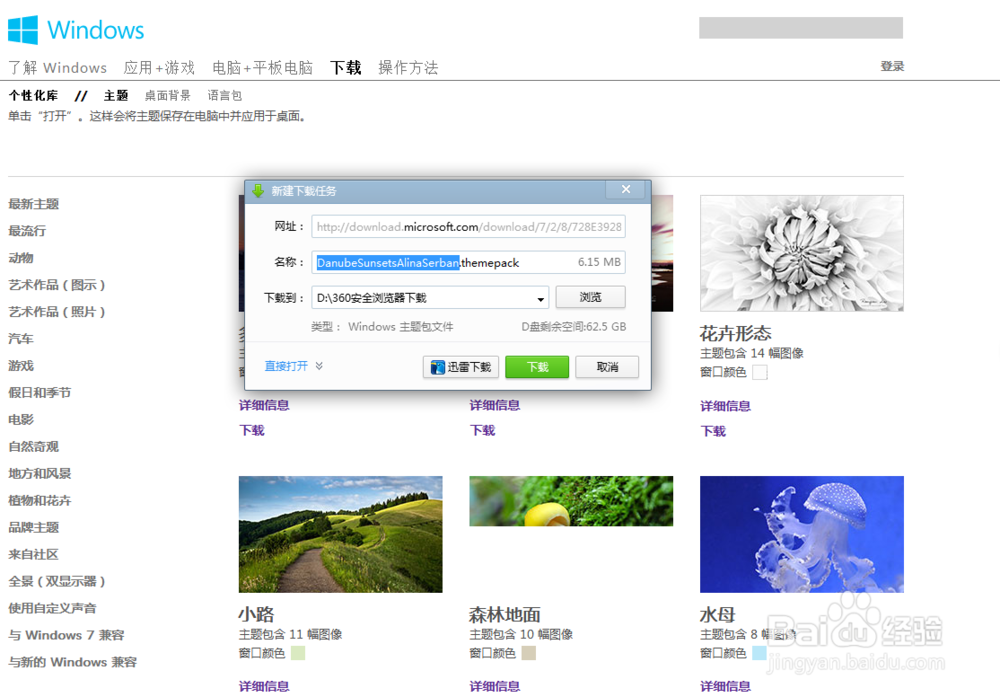Select the 应用+游戏 navigation item
Image resolution: width=1000 pixels, height=697 pixels.
159,67
